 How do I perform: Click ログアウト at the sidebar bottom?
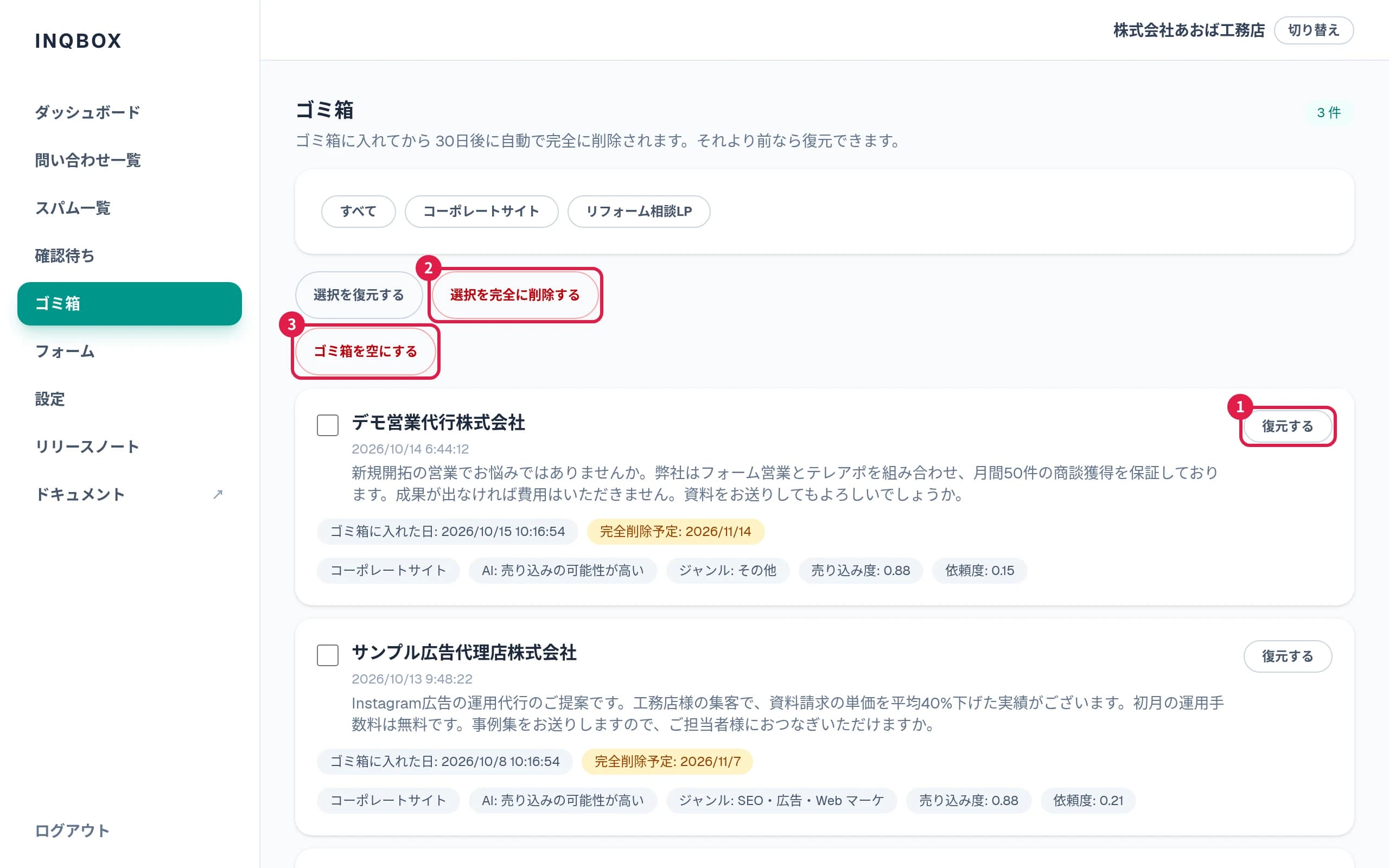point(72,831)
